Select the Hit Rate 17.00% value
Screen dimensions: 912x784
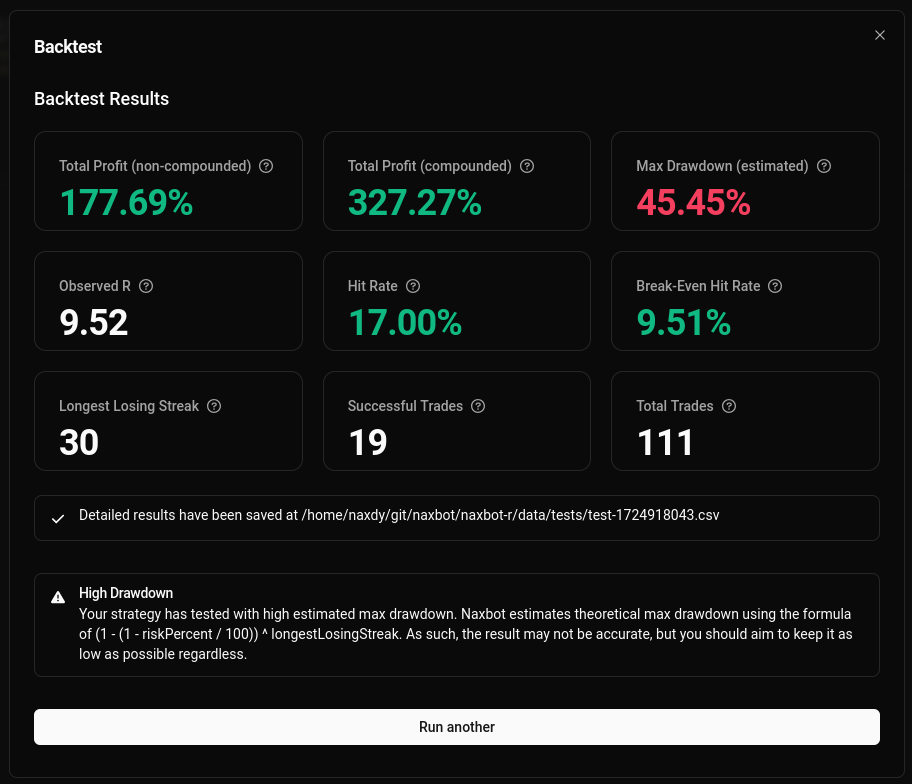(x=404, y=323)
